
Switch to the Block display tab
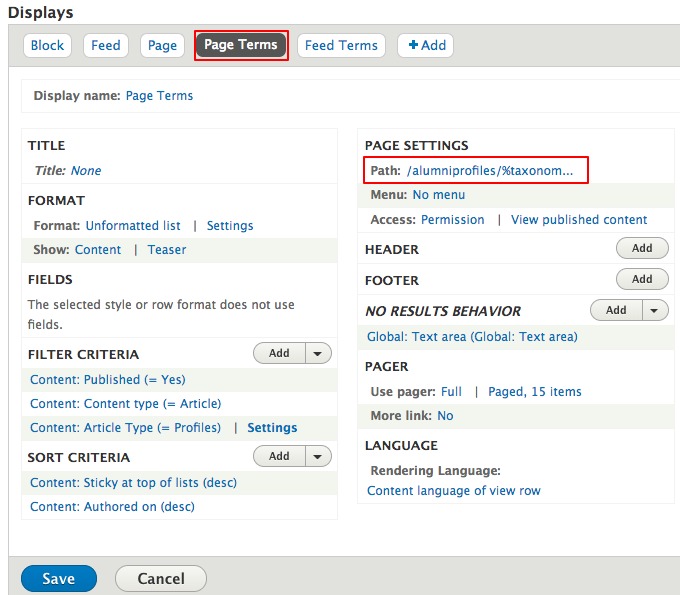[47, 45]
